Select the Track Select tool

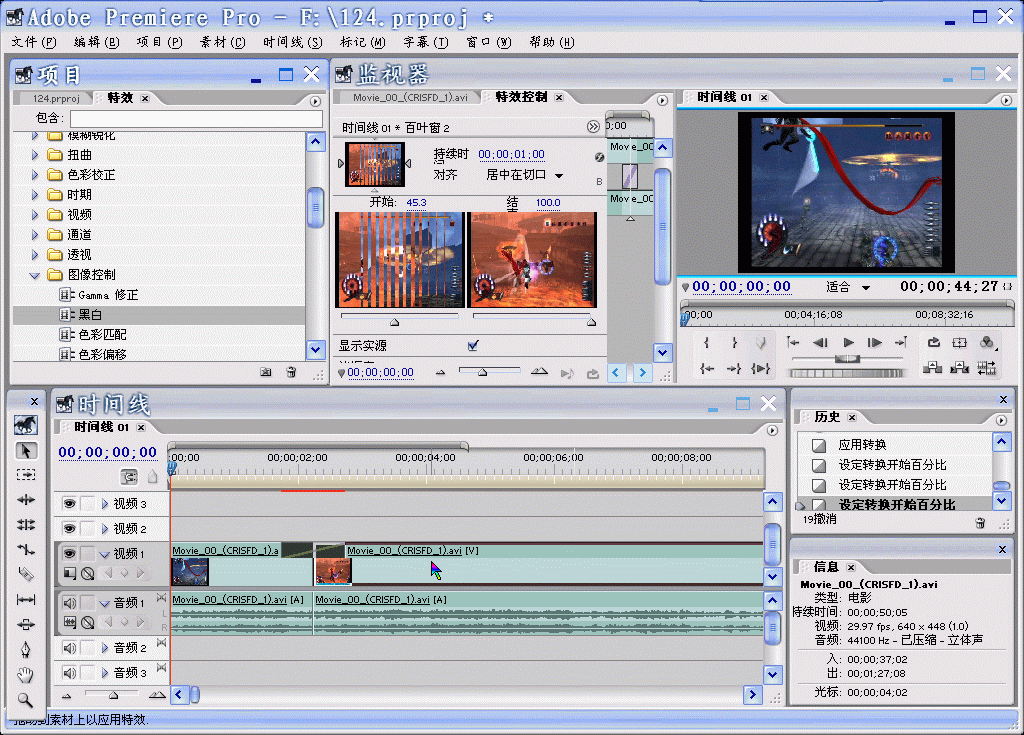tap(25, 474)
